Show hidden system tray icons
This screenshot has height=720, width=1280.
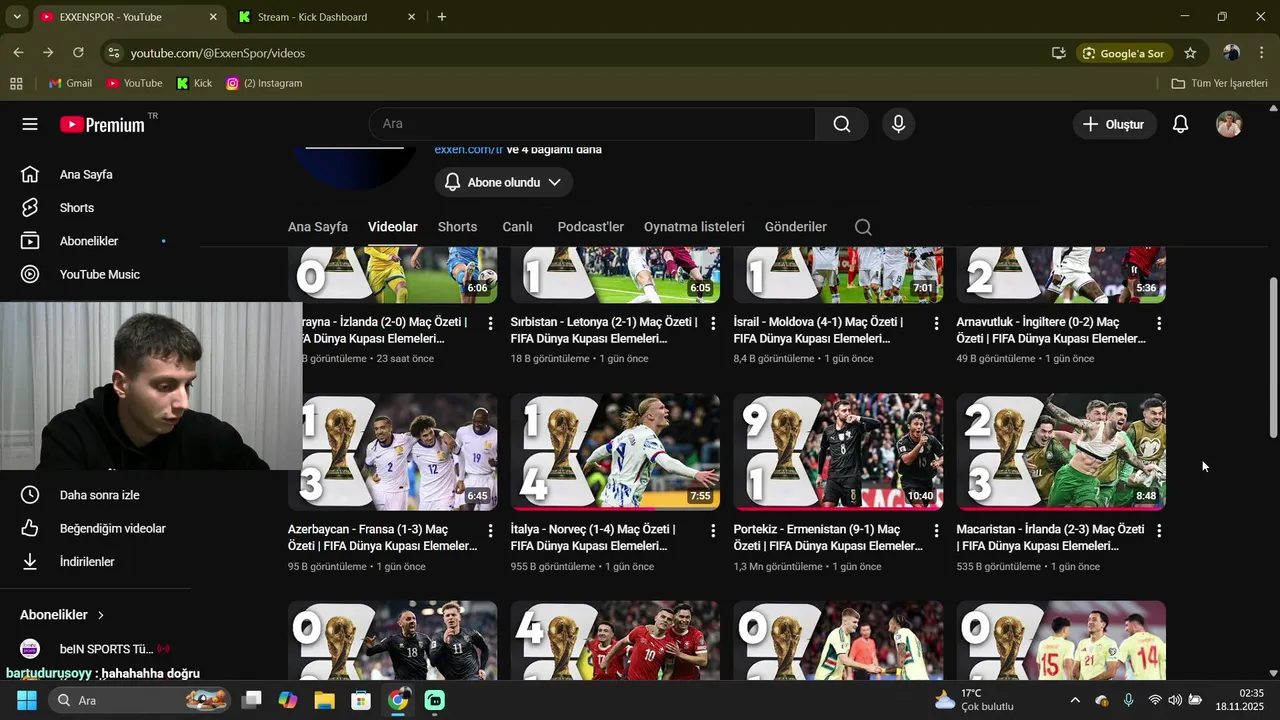pos(1075,700)
